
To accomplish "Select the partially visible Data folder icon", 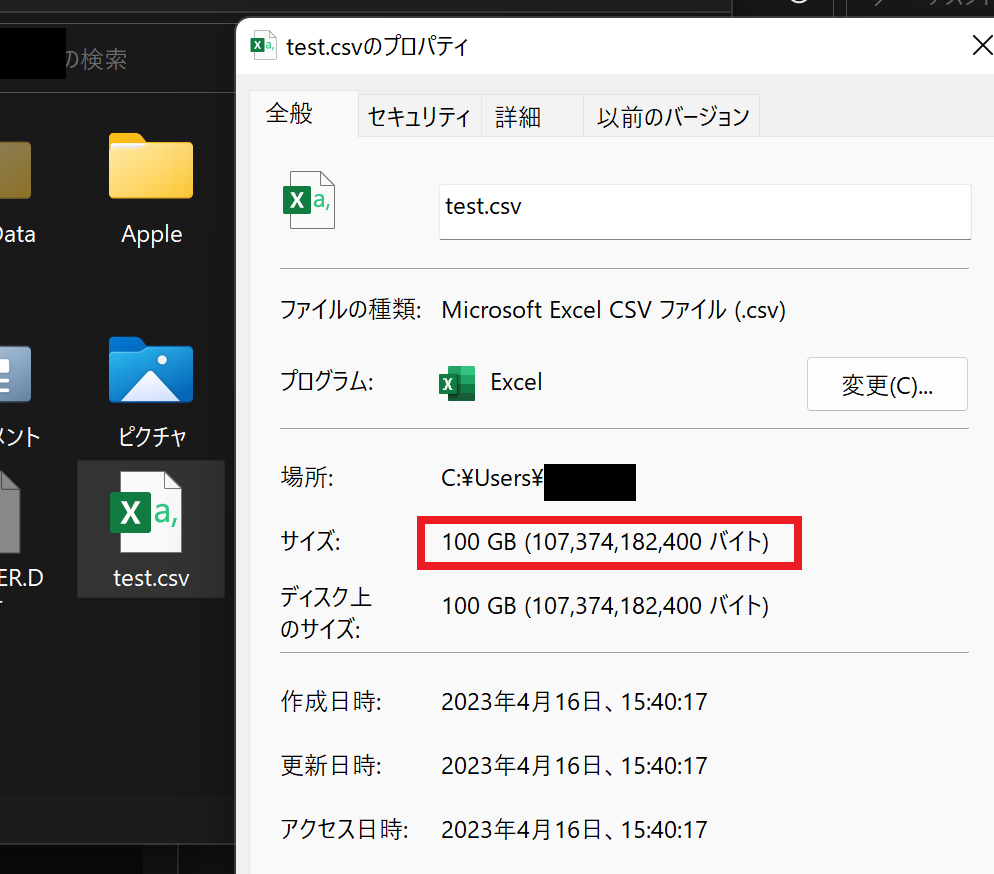I will [15, 170].
